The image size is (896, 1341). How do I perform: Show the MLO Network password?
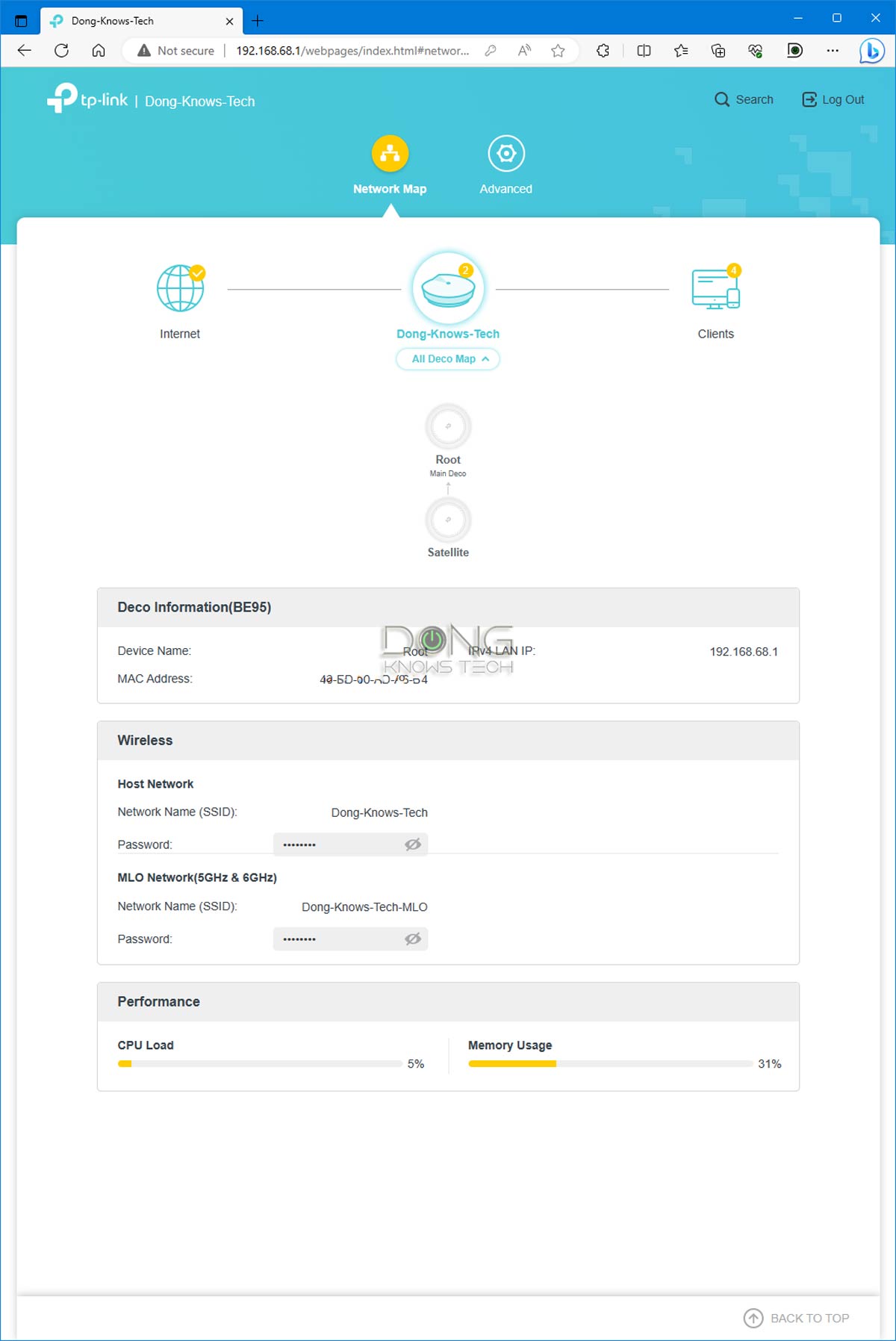tap(413, 939)
